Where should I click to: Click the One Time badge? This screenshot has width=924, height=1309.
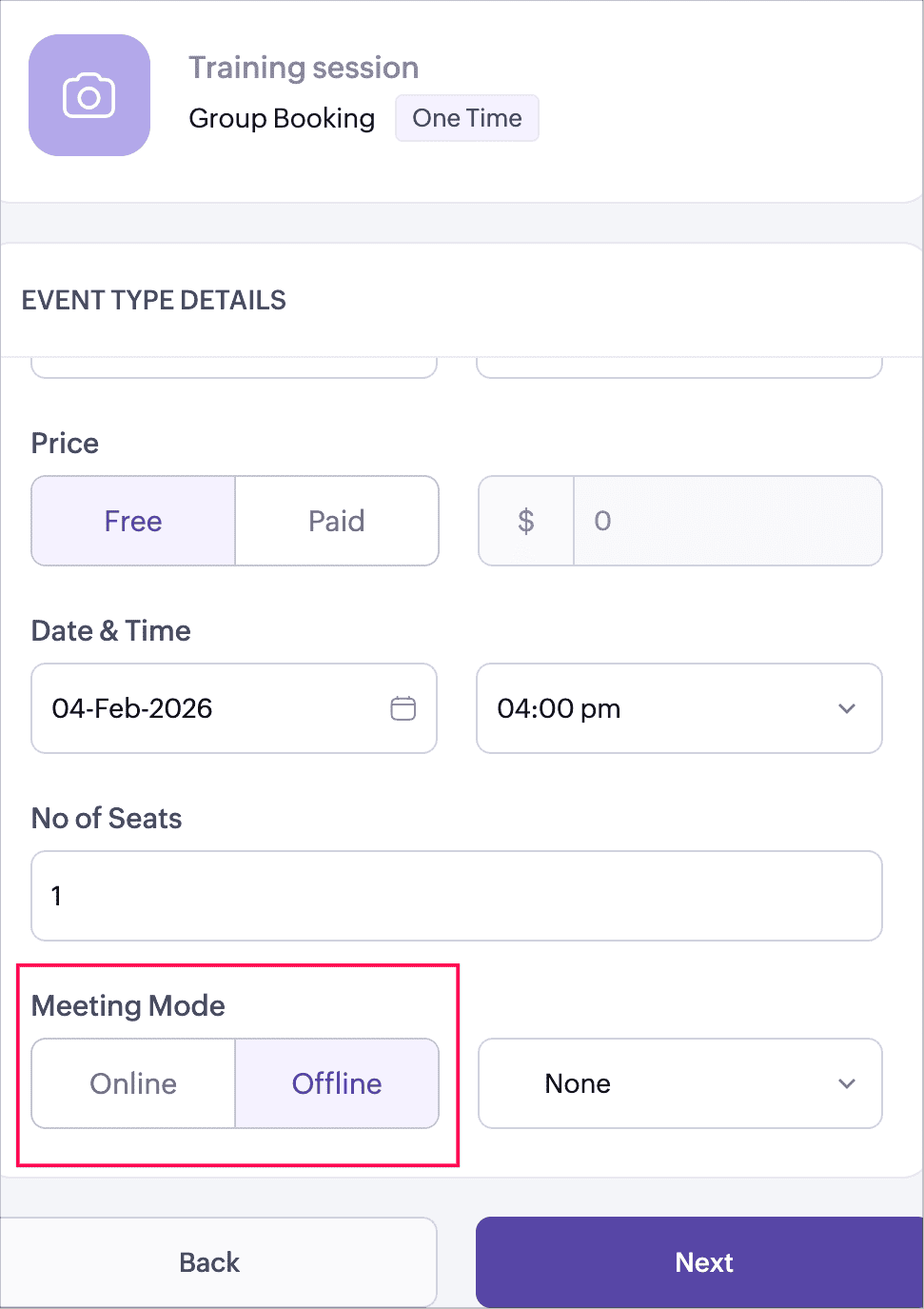(467, 118)
